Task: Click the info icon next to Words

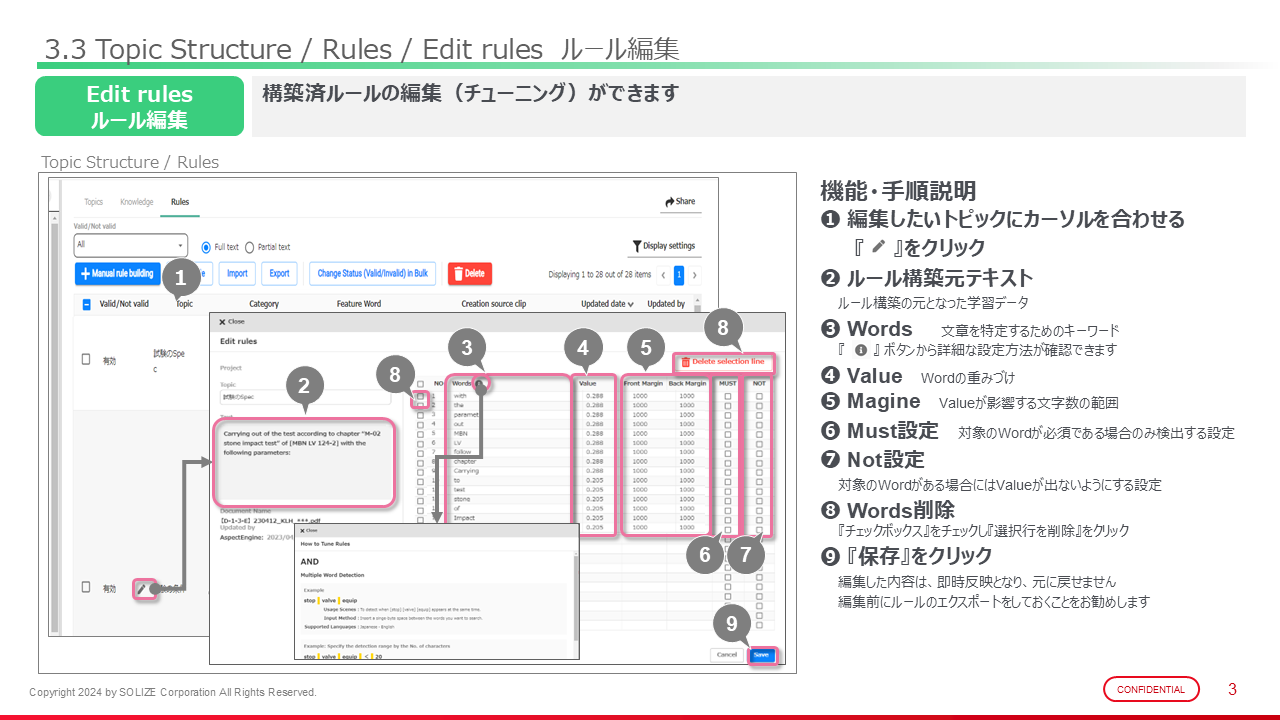Action: point(479,383)
